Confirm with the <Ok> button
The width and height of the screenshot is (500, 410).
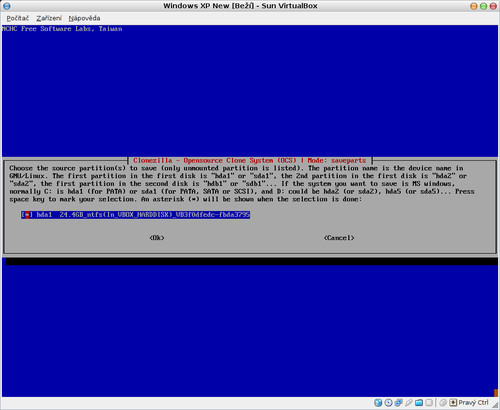coord(157,238)
